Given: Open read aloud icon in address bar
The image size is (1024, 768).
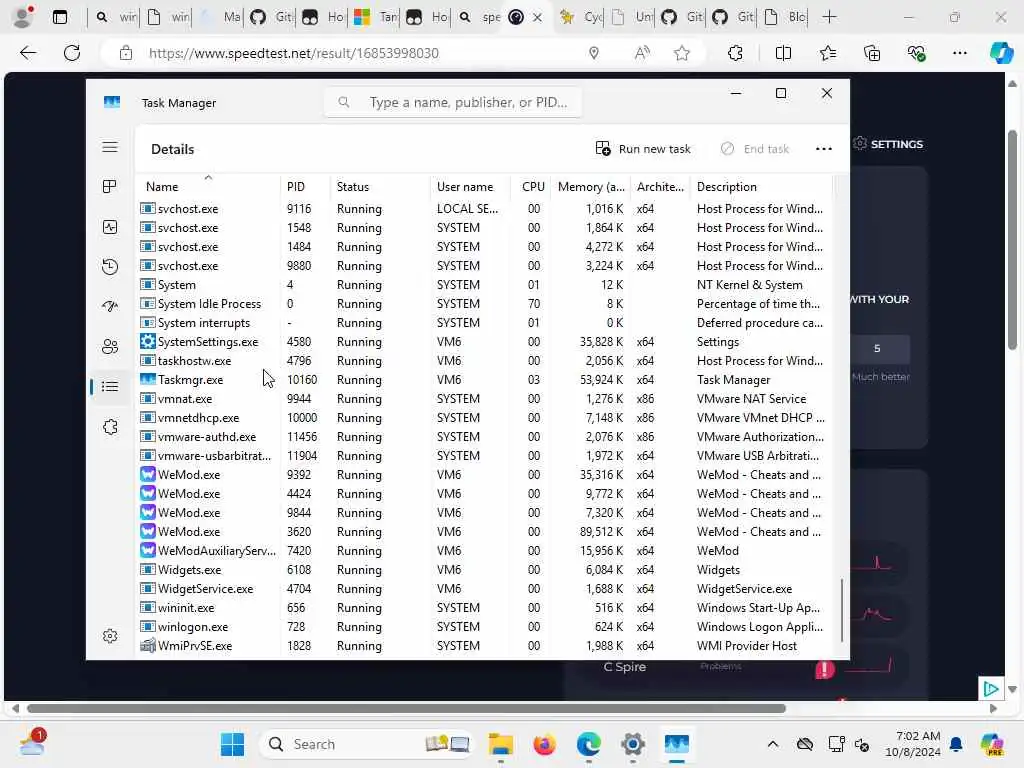Looking at the screenshot, I should click(x=642, y=53).
